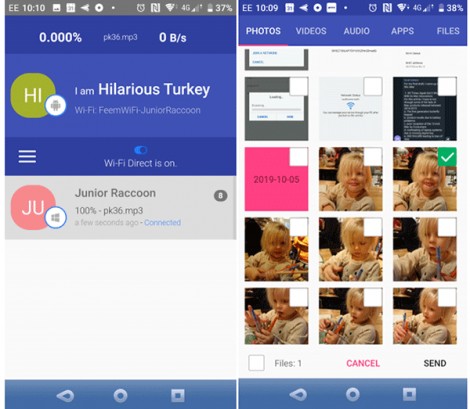Tap the JU avatar of Junior Raccoon
The width and height of the screenshot is (470, 409).
(x=33, y=207)
